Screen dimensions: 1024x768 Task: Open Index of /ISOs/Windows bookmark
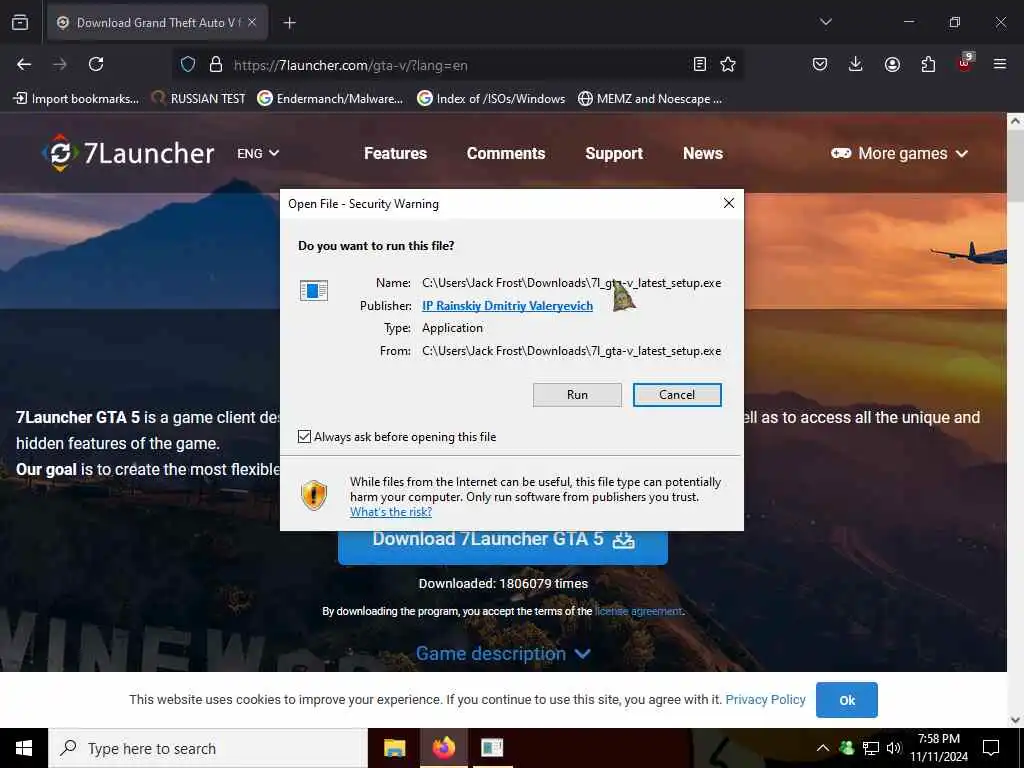(x=491, y=99)
